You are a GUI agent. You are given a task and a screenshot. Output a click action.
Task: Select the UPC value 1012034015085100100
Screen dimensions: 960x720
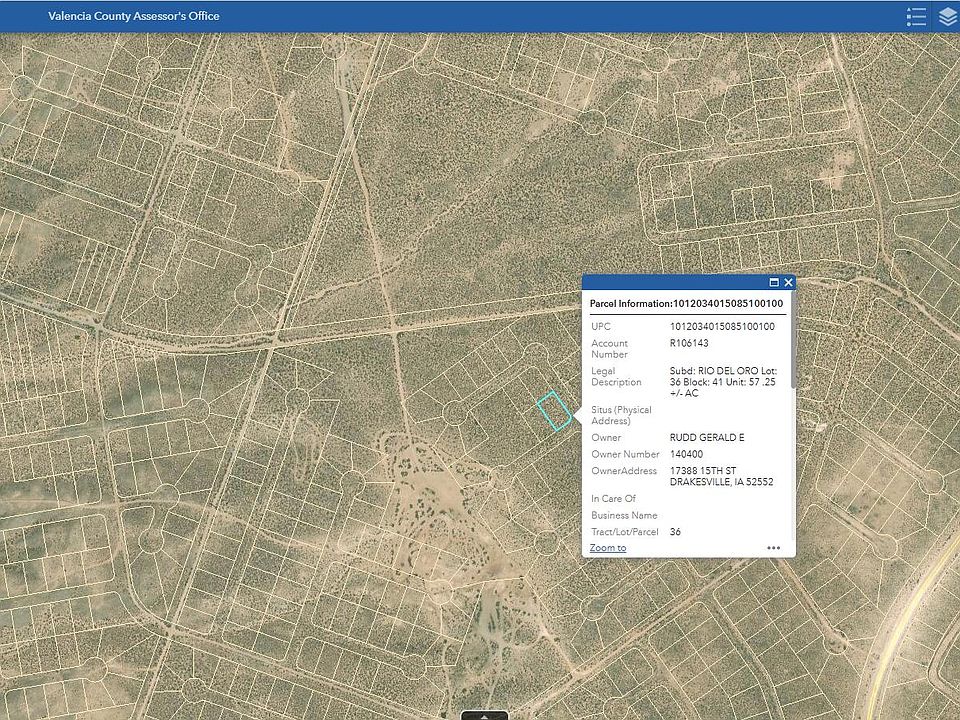coord(722,327)
